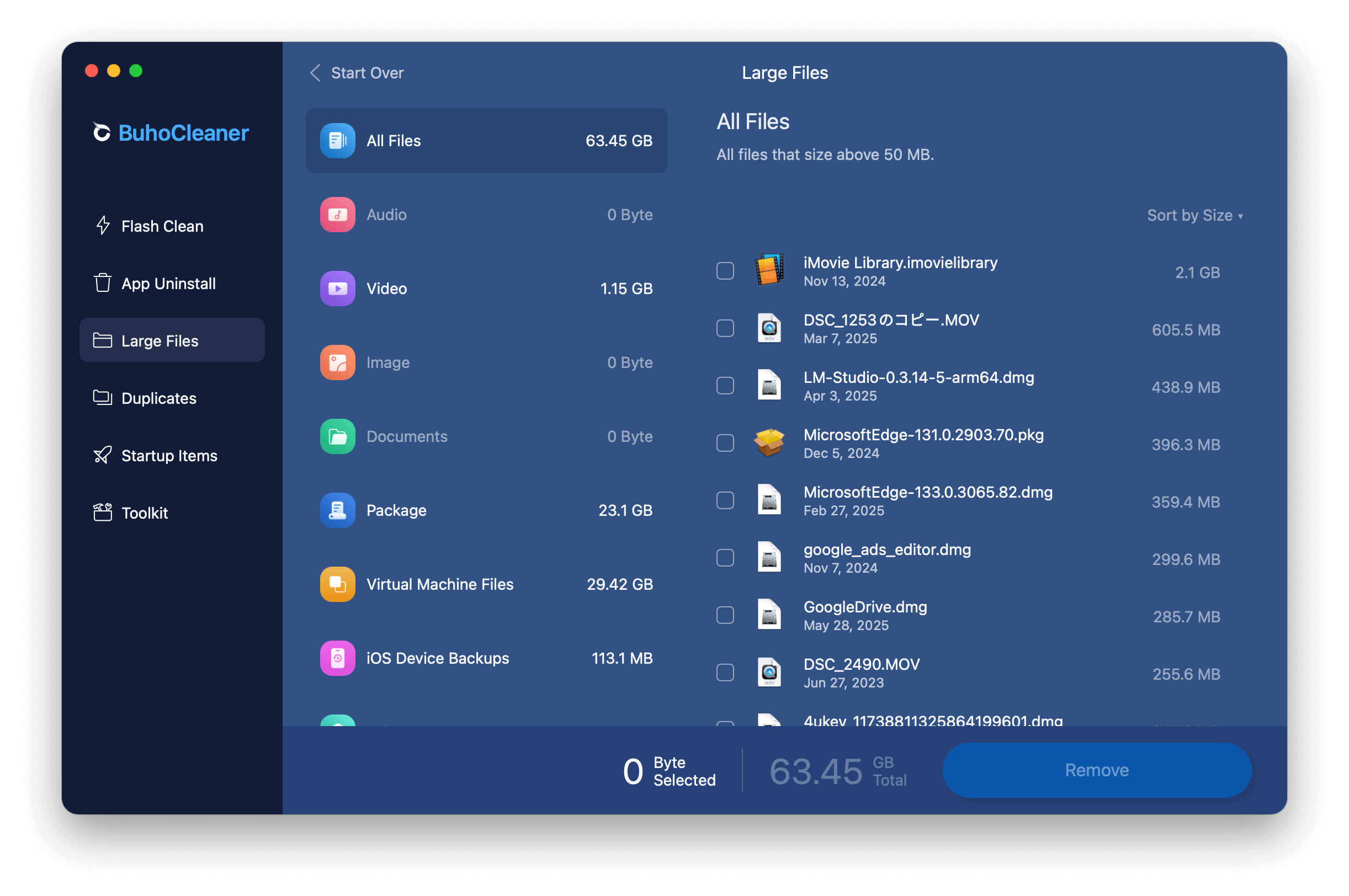
Task: Open Toolkit in the sidebar
Action: click(172, 512)
